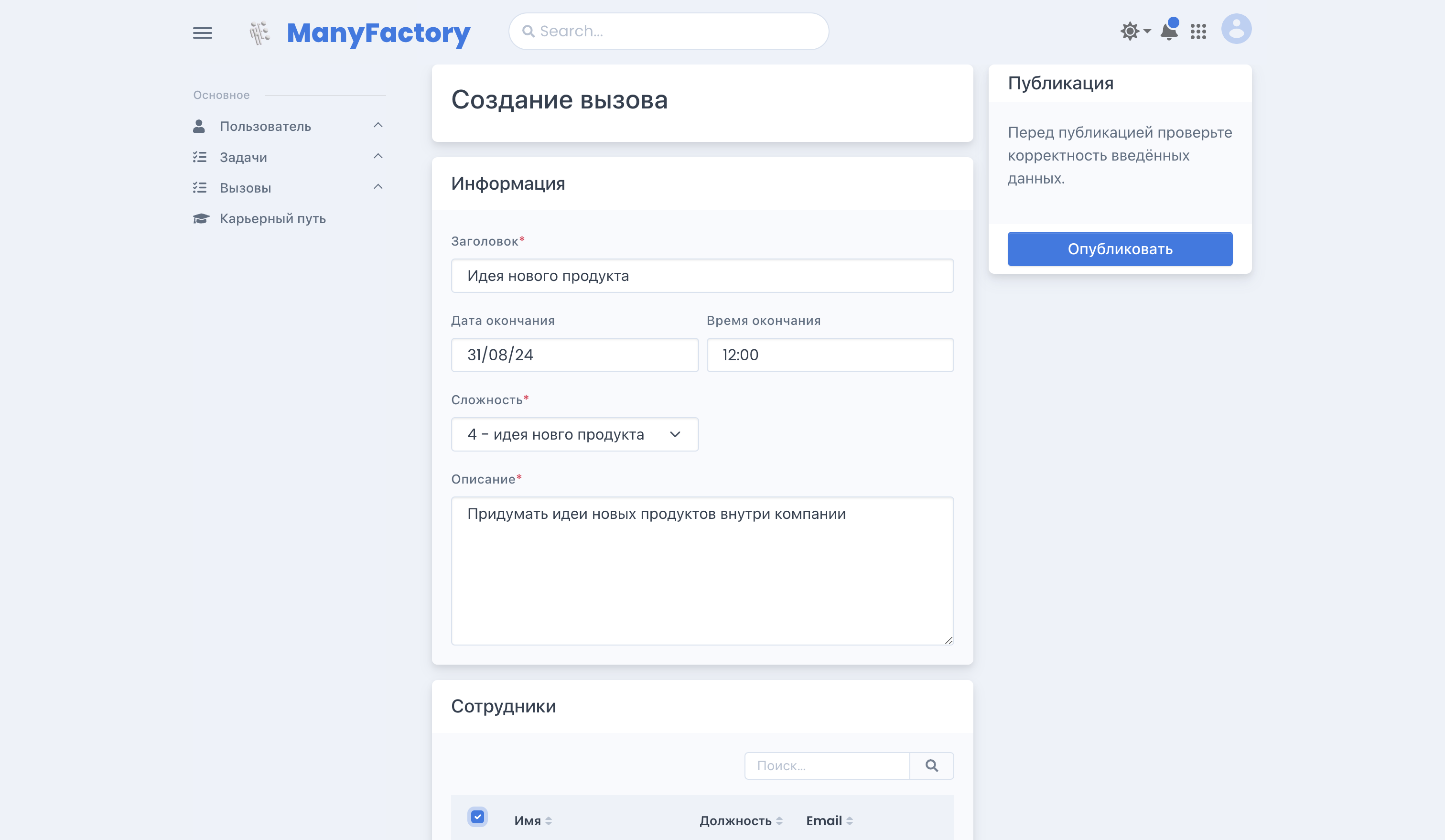Open the Вызовы menu item

click(246, 187)
